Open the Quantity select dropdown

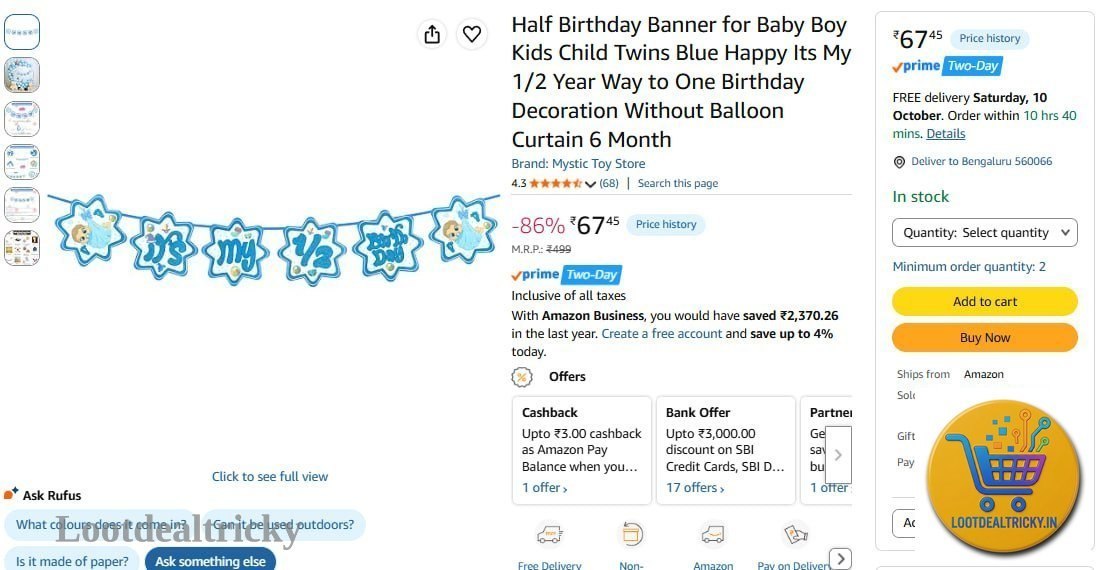985,233
